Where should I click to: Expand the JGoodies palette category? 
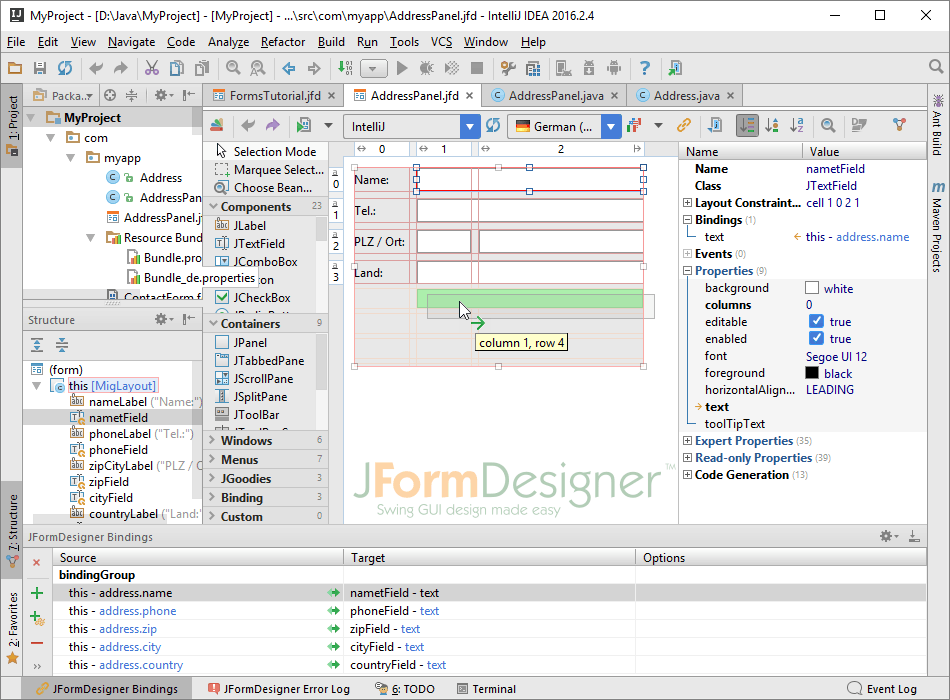[212, 478]
